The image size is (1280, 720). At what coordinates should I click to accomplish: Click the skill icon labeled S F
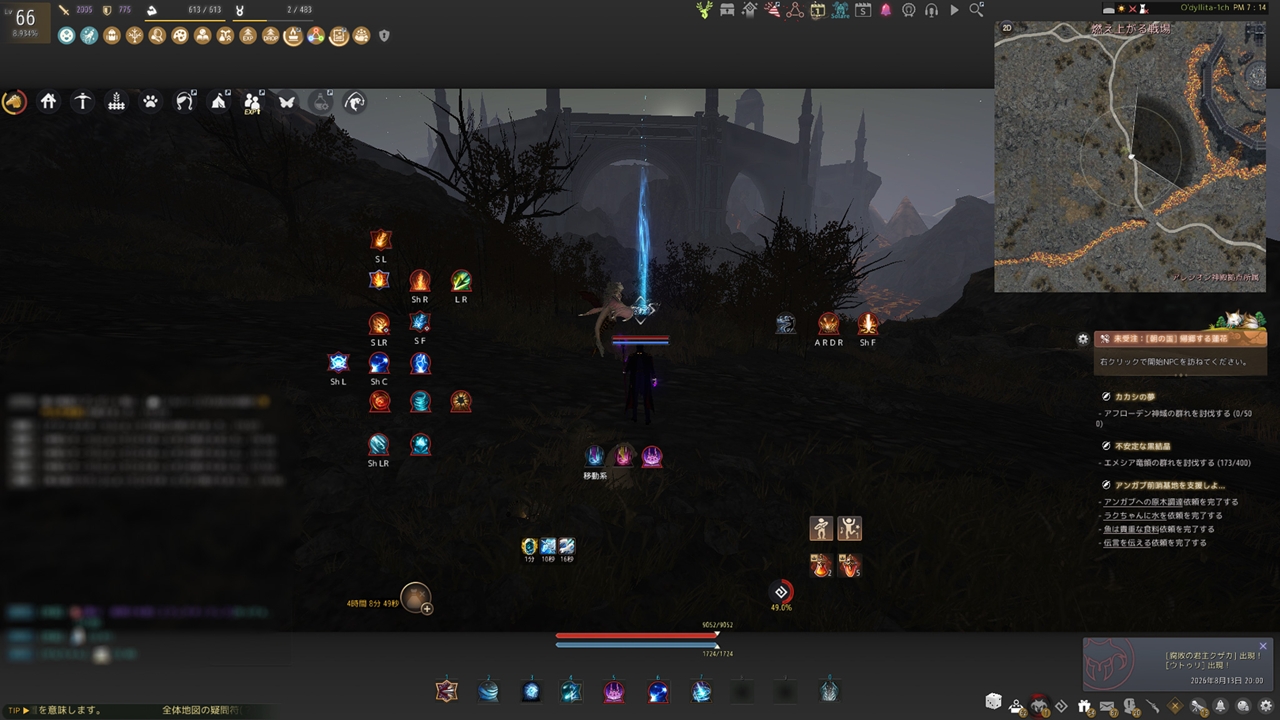420,323
